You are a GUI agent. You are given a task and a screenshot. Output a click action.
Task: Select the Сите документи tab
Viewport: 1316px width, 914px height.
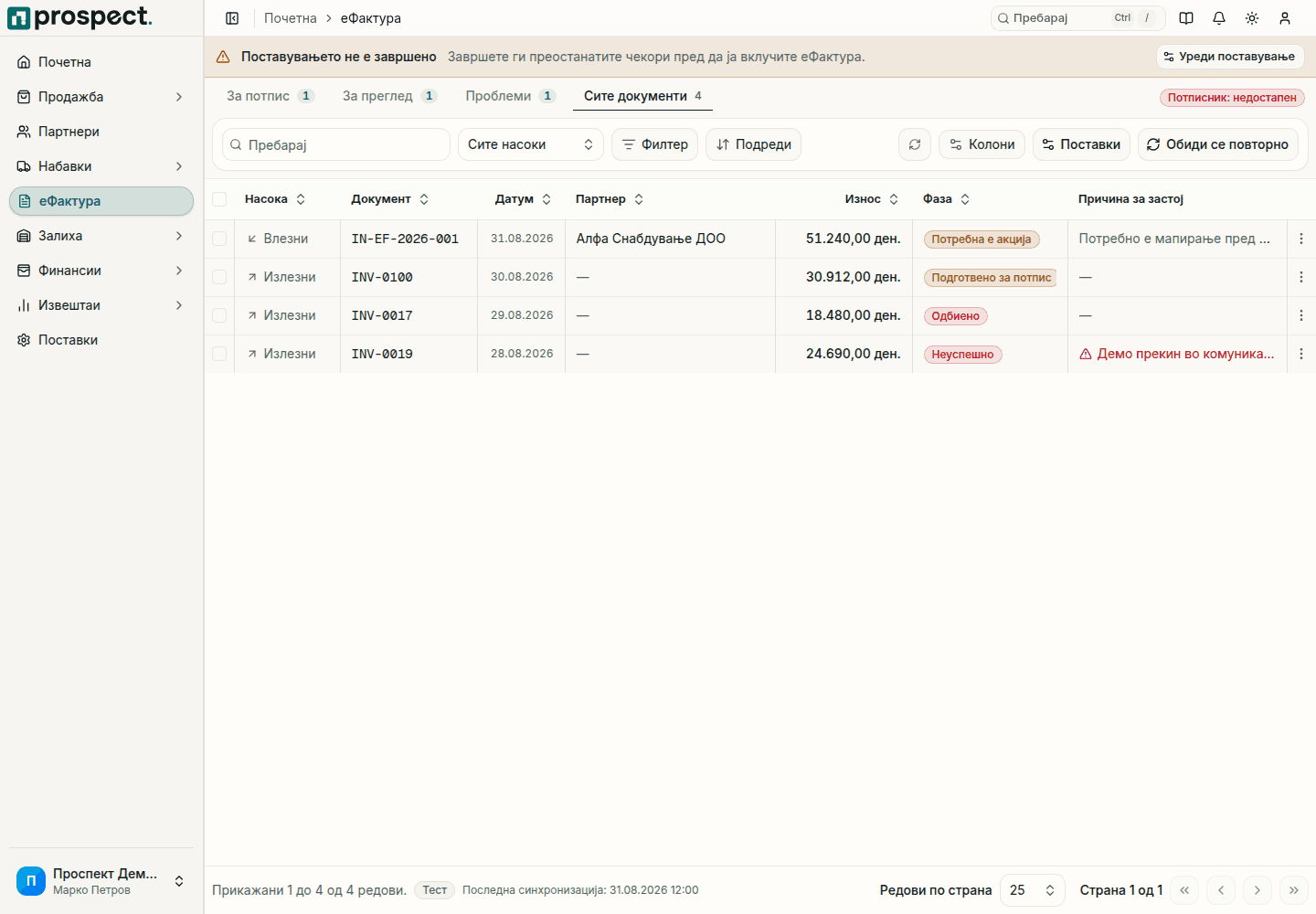[642, 96]
